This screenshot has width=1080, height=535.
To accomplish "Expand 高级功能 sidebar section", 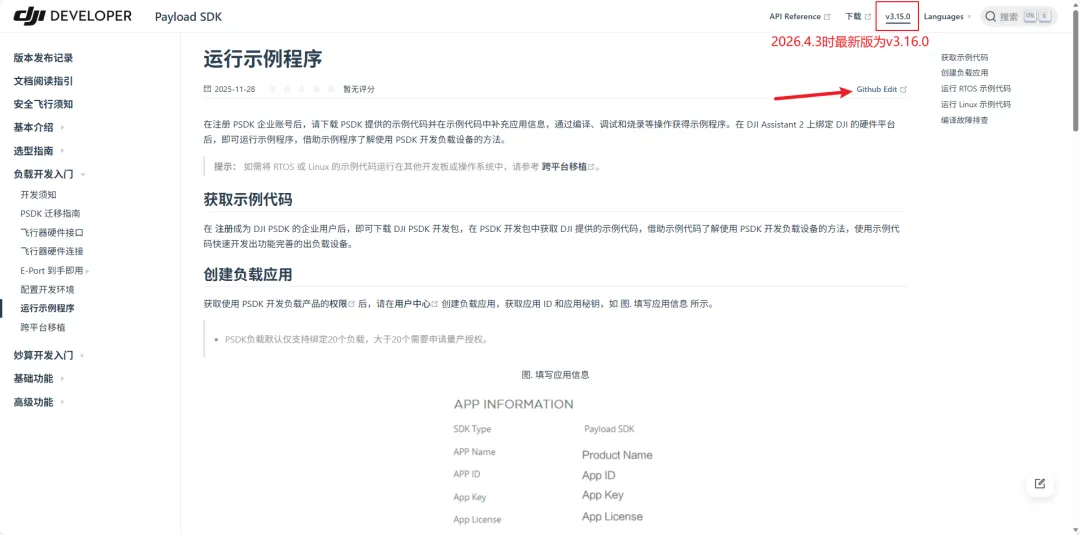I will (63, 402).
